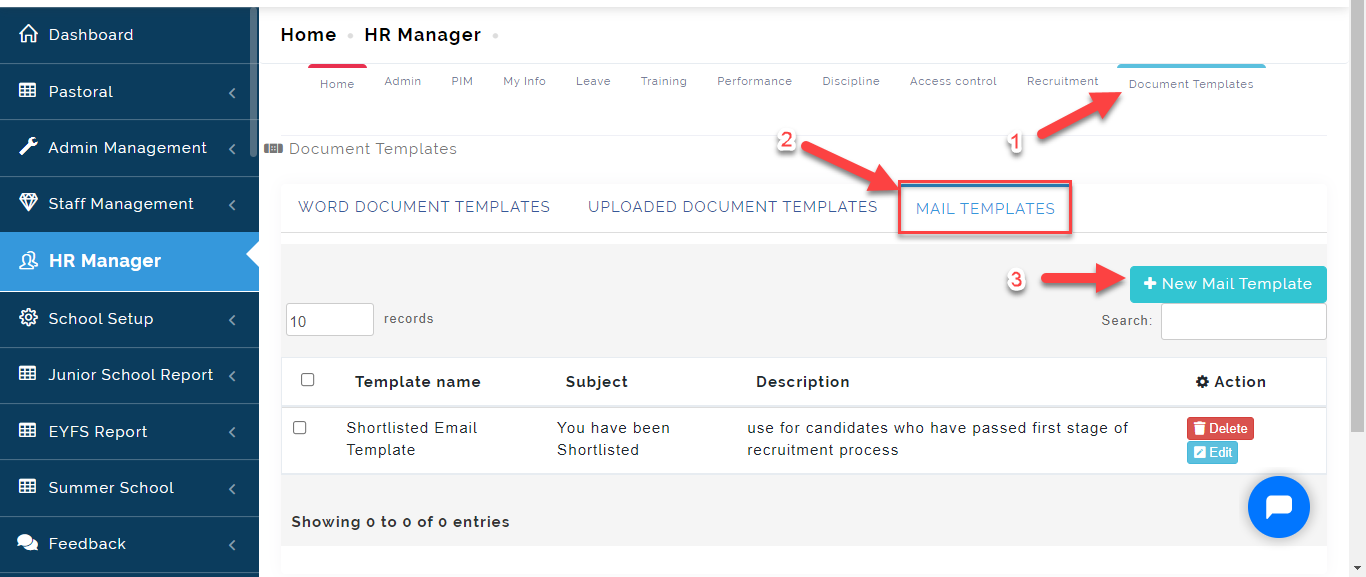Click the Admin Management wrench icon

coord(28,147)
